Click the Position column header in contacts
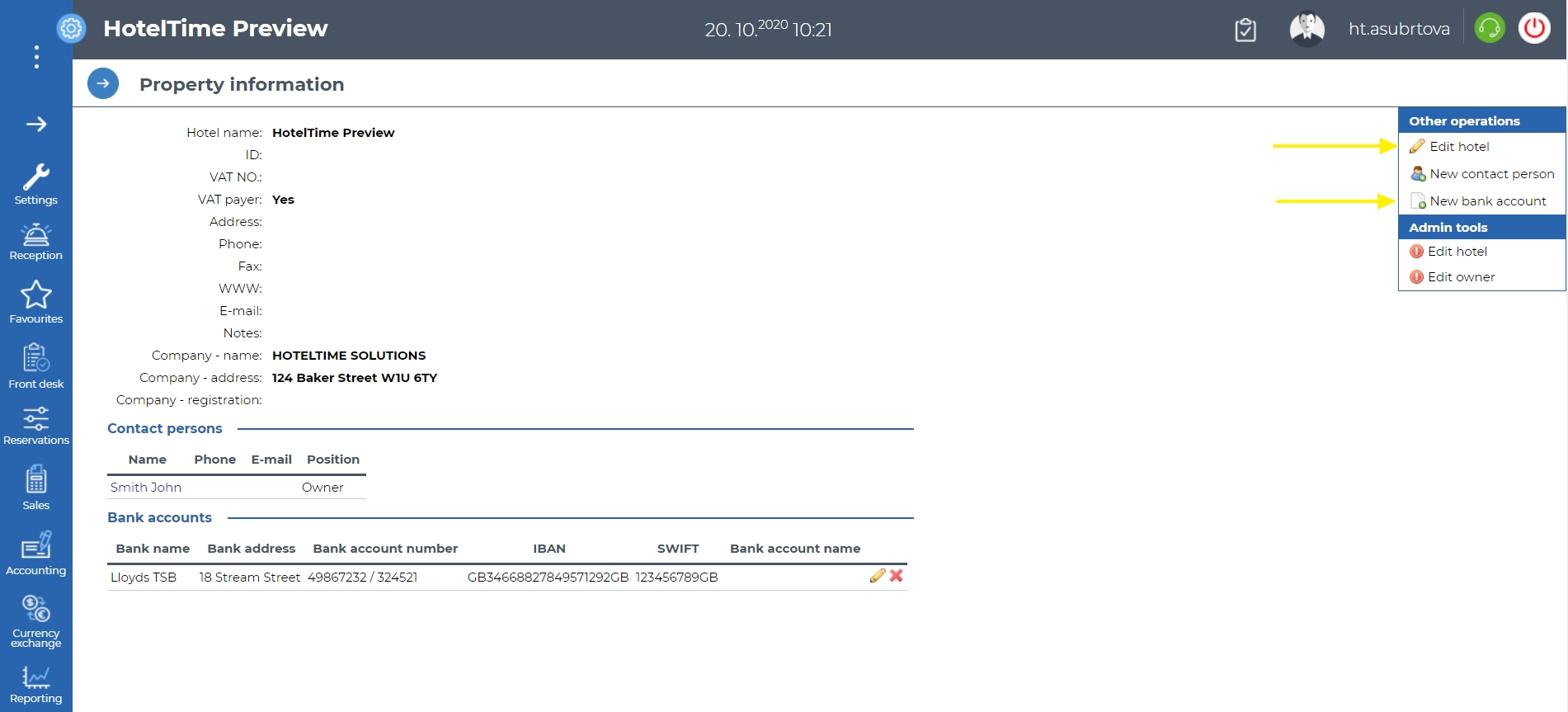The image size is (1568, 712). tap(333, 459)
